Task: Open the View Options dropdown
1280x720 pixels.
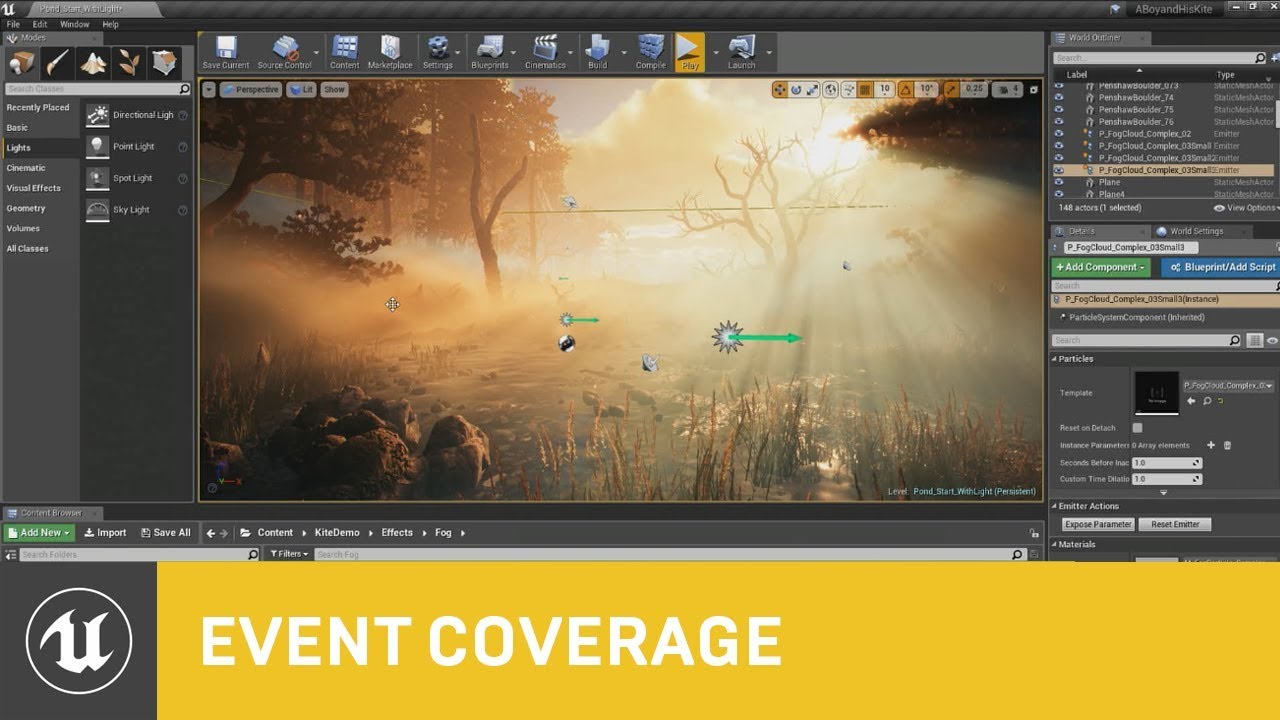Action: [x=1245, y=208]
